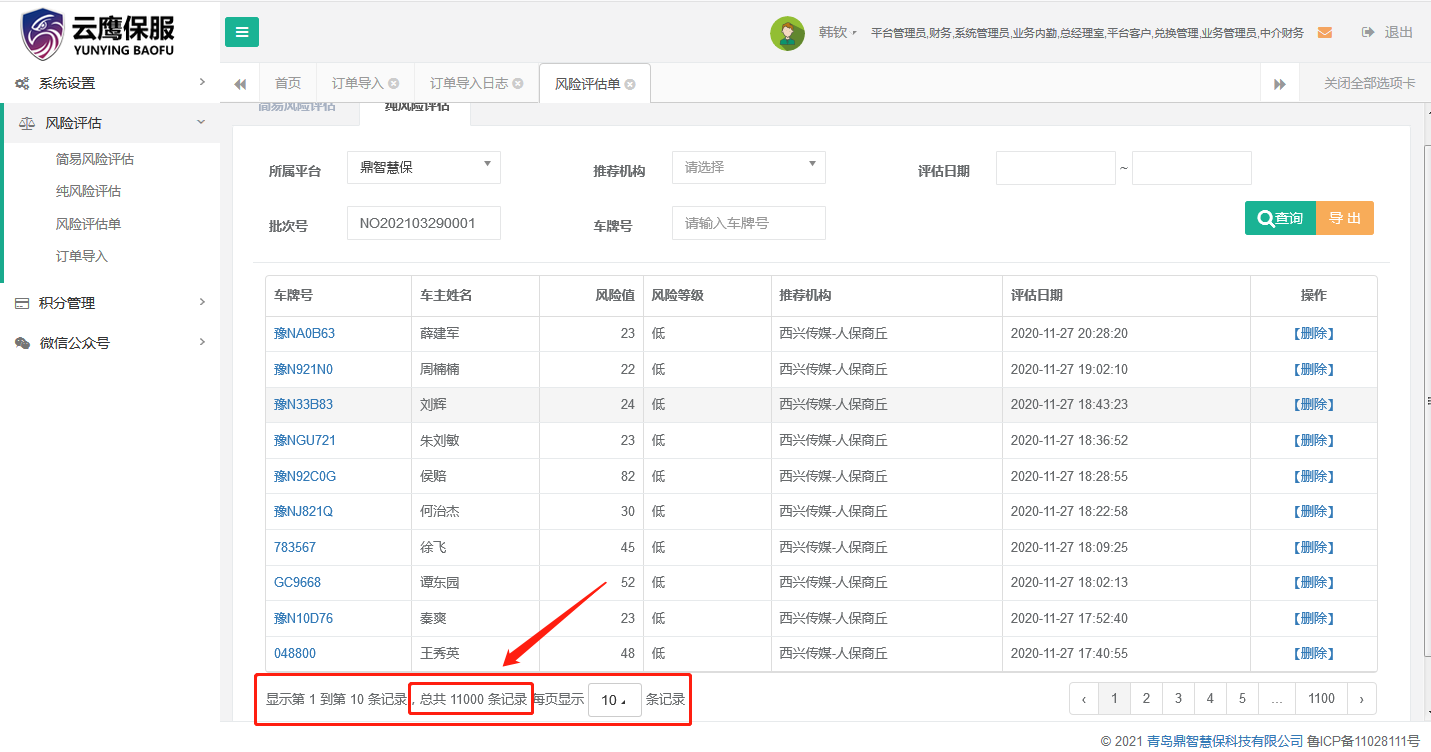The height and width of the screenshot is (752, 1431).
Task: Click the green 查询 search button
Action: (x=1280, y=218)
